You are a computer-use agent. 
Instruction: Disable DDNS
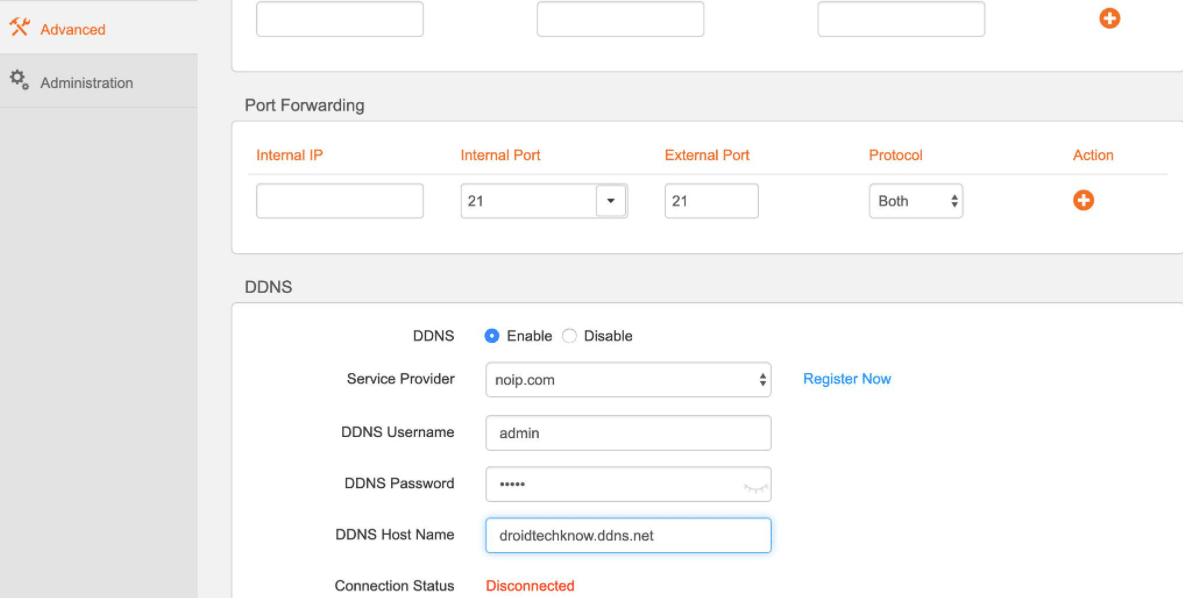point(569,336)
